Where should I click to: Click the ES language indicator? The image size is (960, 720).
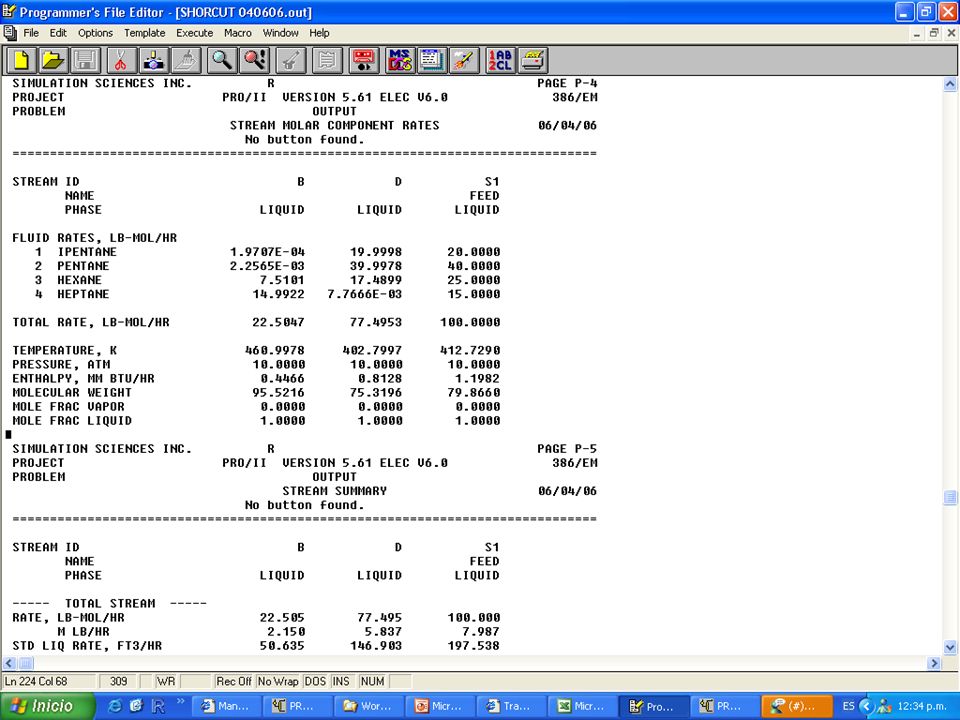click(x=849, y=706)
